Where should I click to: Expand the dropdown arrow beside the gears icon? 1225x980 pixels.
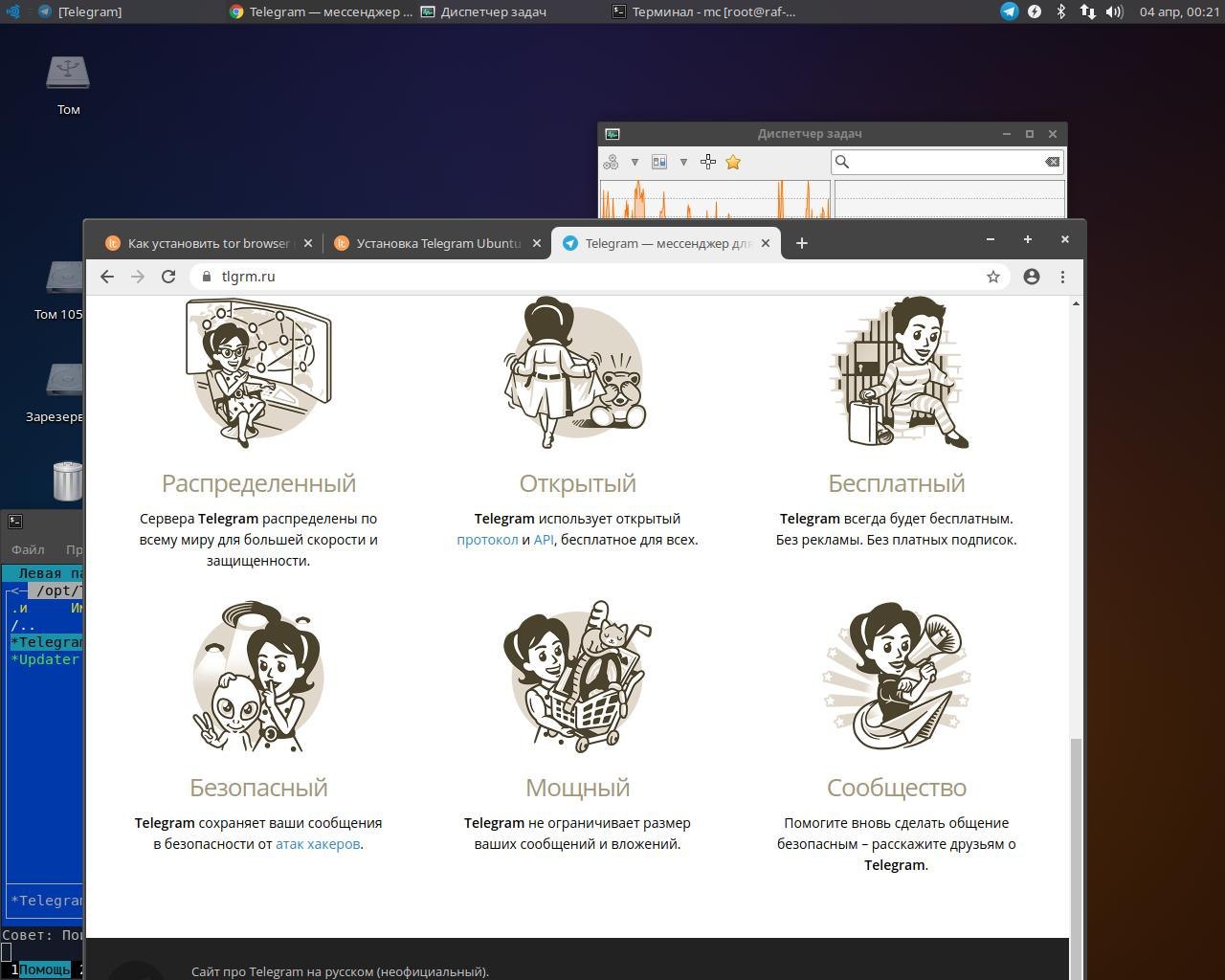(x=635, y=162)
